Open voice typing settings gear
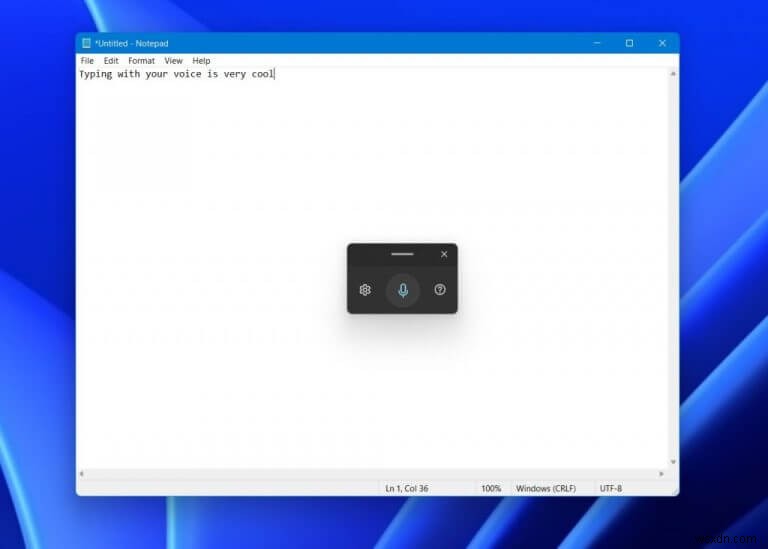This screenshot has height=549, width=768. (365, 290)
